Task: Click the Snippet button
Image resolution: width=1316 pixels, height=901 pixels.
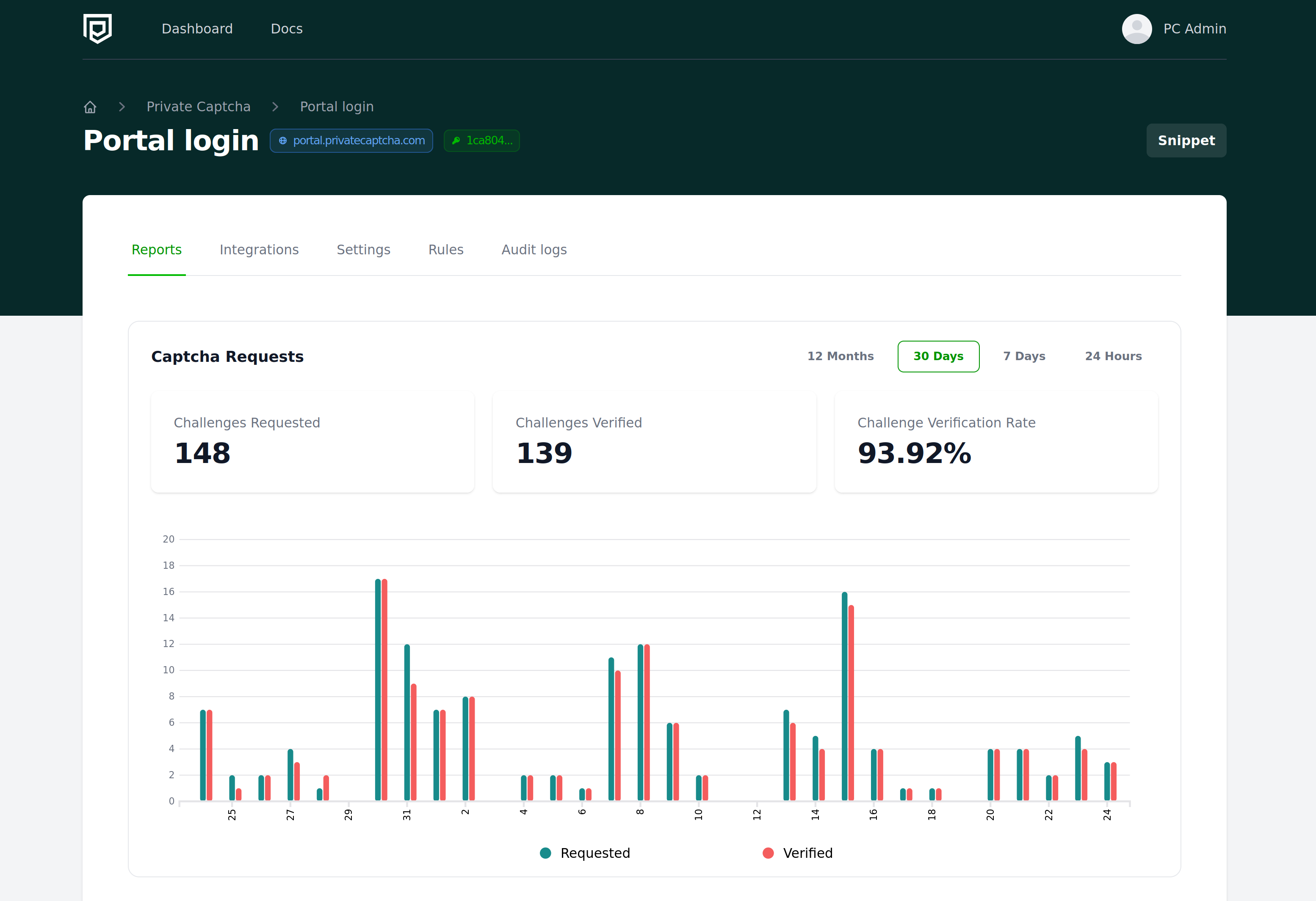Action: pos(1186,141)
